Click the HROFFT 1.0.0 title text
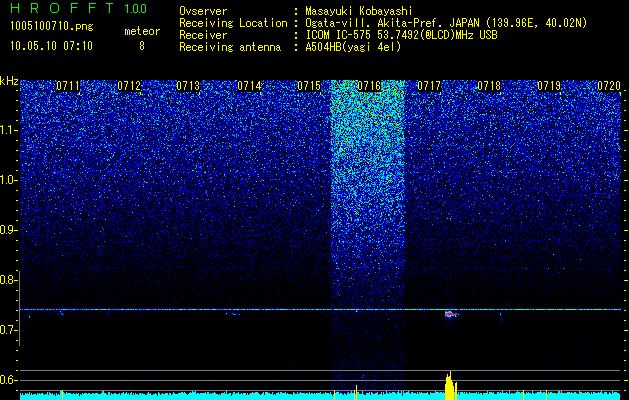The image size is (629, 400). click(79, 8)
